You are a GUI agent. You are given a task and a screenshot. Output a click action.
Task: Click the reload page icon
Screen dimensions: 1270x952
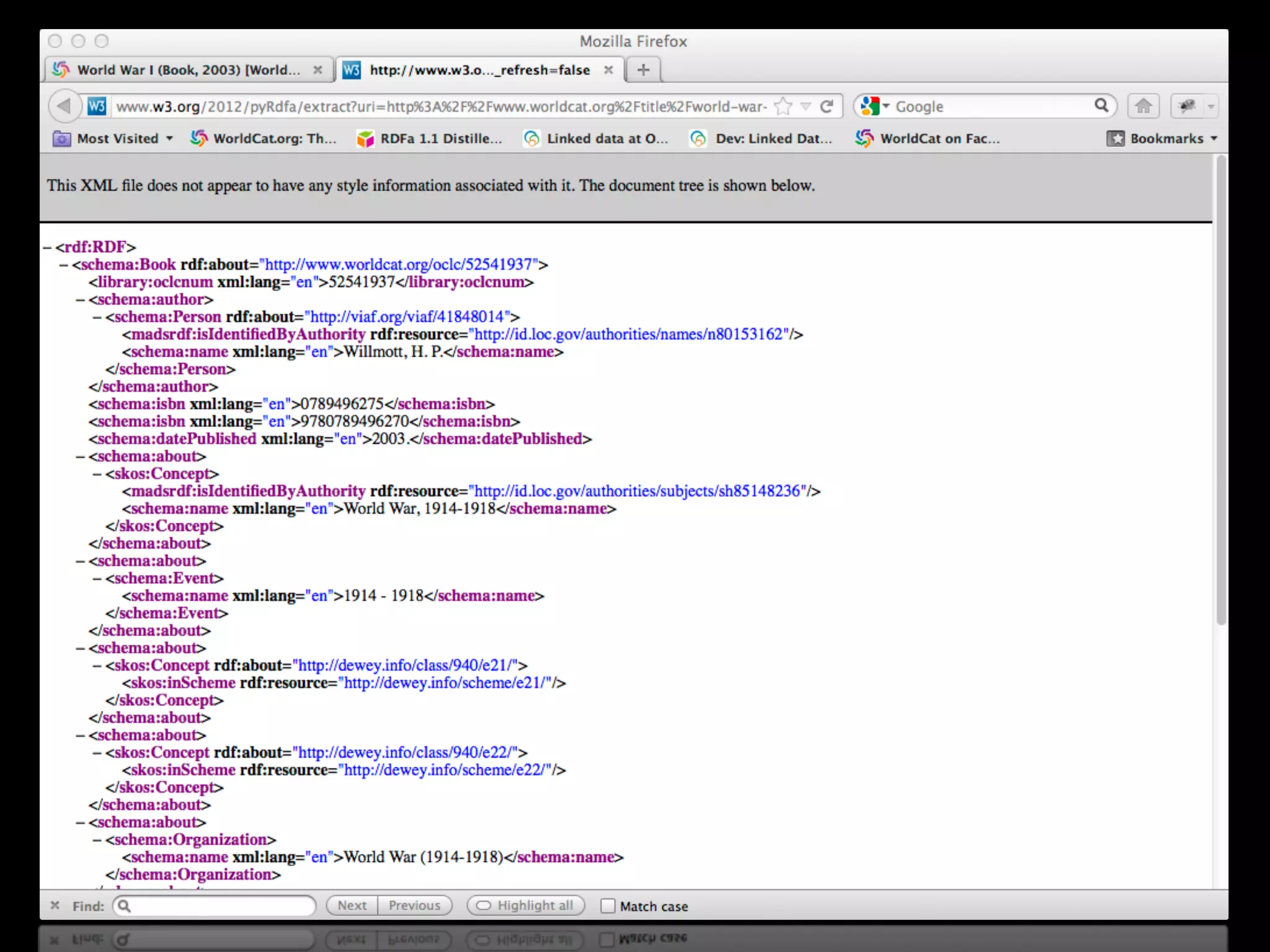pyautogui.click(x=827, y=107)
